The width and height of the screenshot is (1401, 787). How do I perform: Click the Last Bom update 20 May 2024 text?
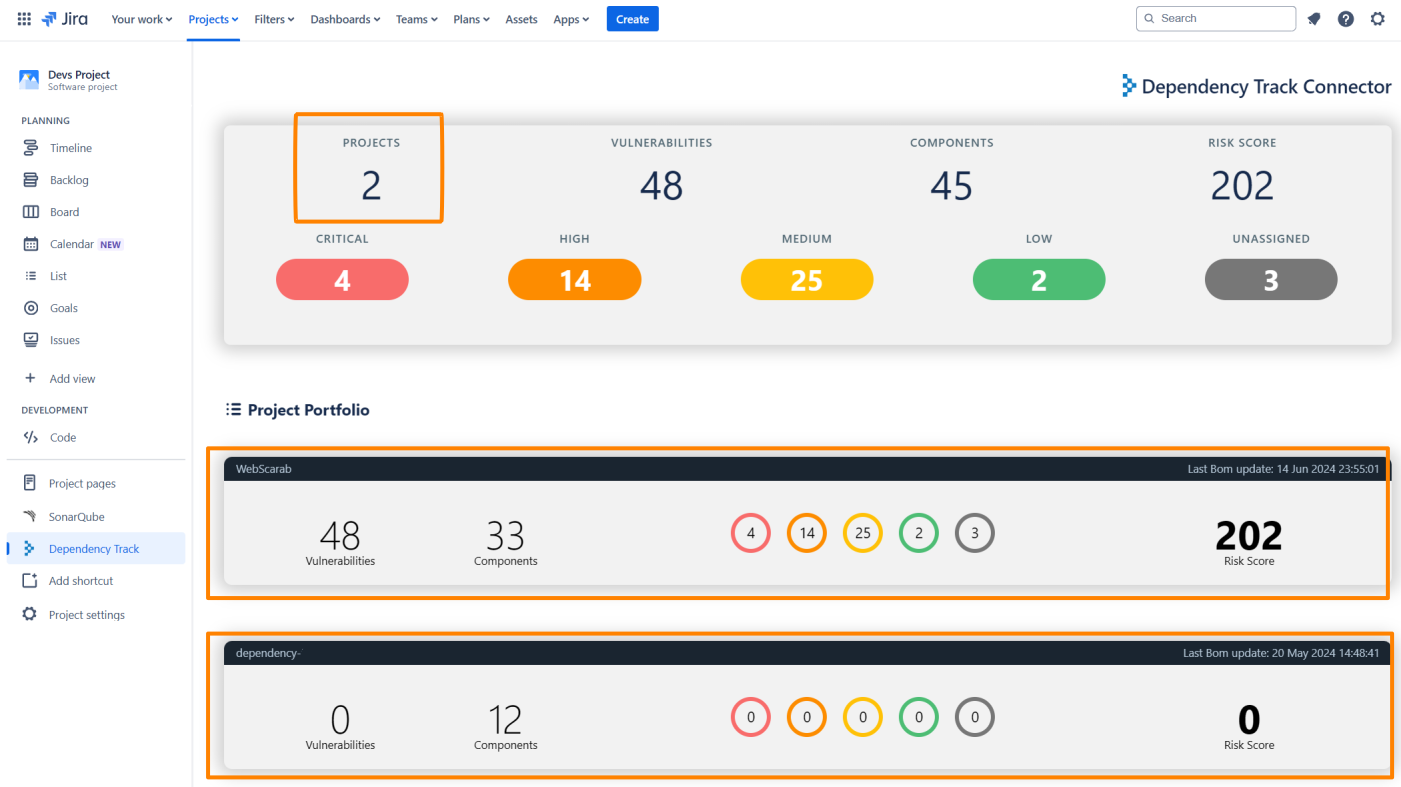[1281, 653]
